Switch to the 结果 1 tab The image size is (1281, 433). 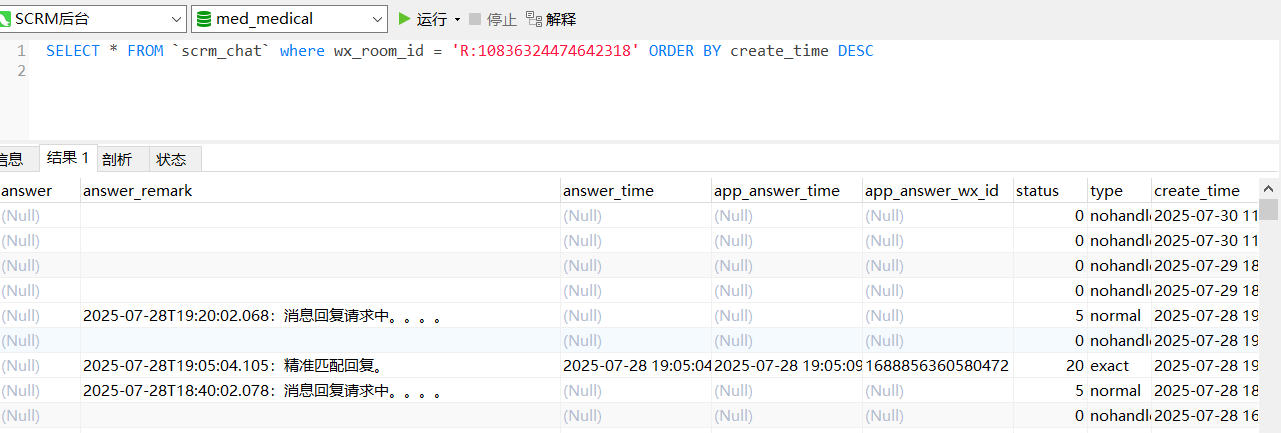(x=67, y=158)
